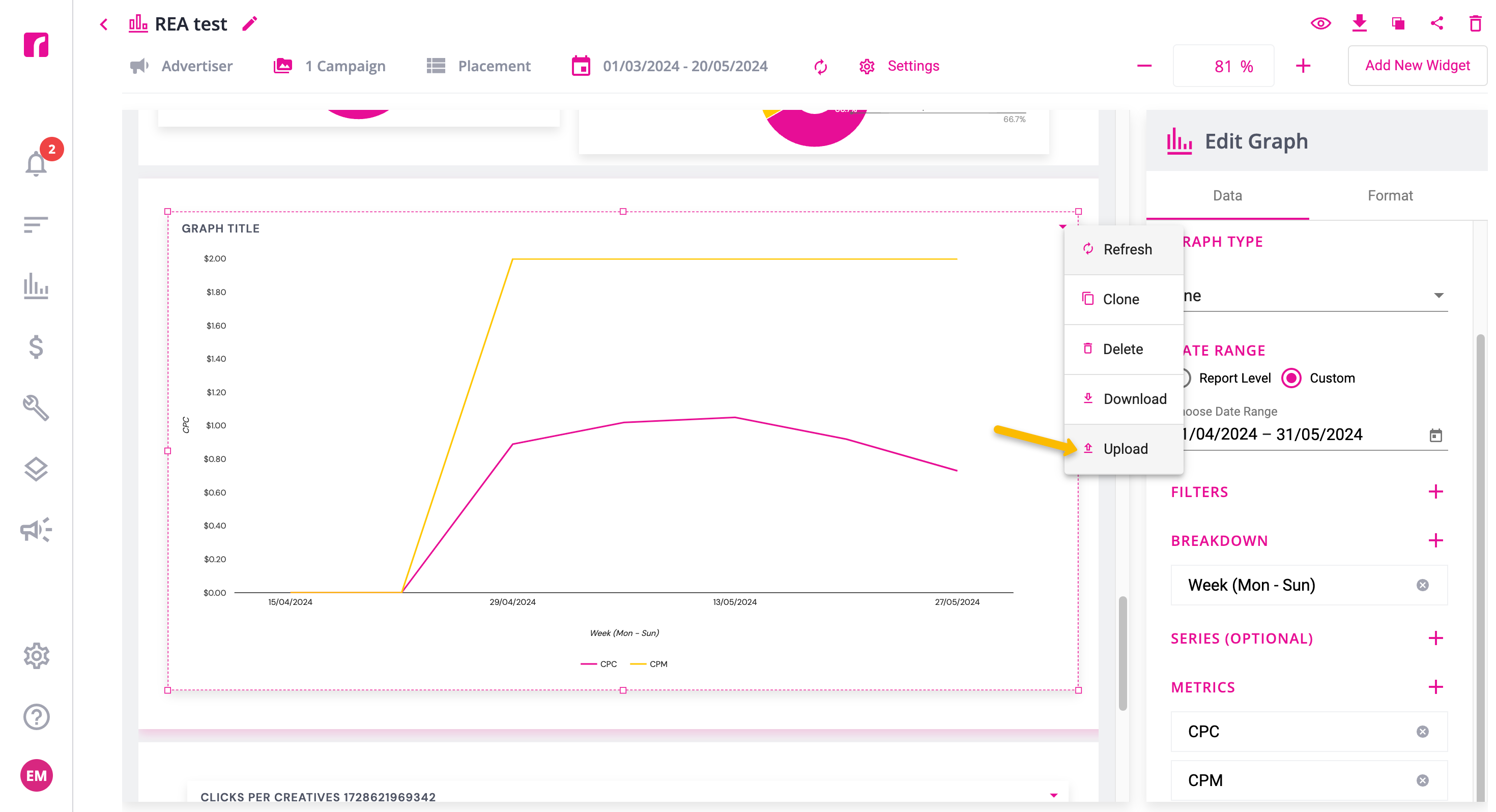This screenshot has height=812, width=1496.
Task: Choose Download from the widget menu
Action: coord(1123,399)
